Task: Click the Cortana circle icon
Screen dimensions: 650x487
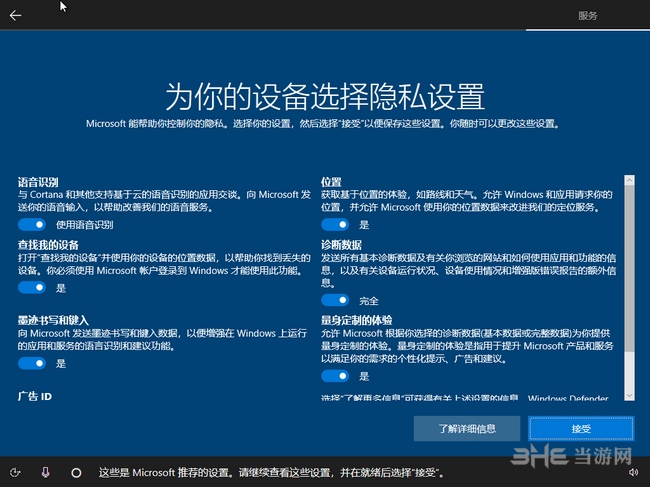Action: tap(76, 472)
